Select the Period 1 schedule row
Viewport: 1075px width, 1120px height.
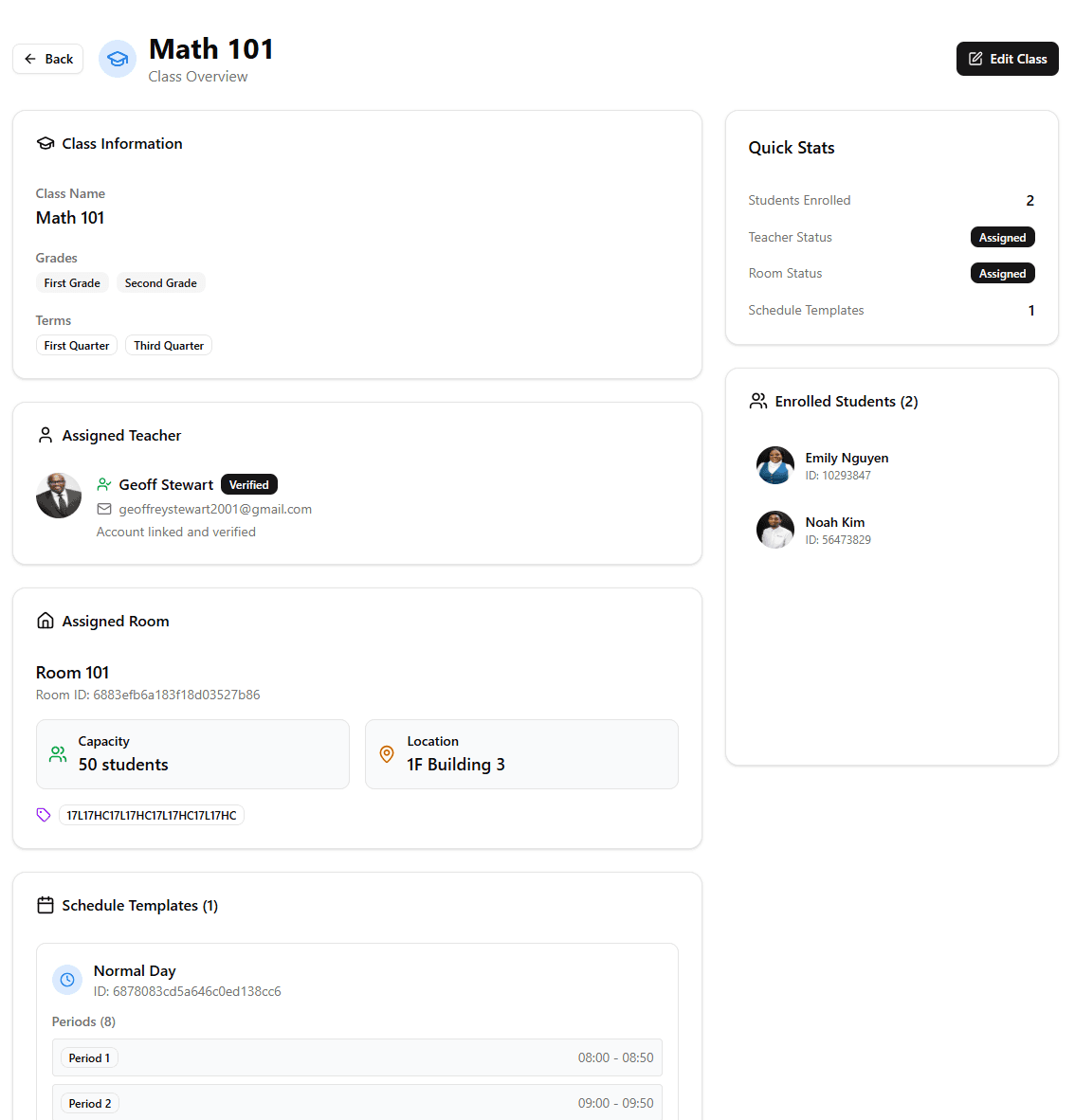[356, 1057]
